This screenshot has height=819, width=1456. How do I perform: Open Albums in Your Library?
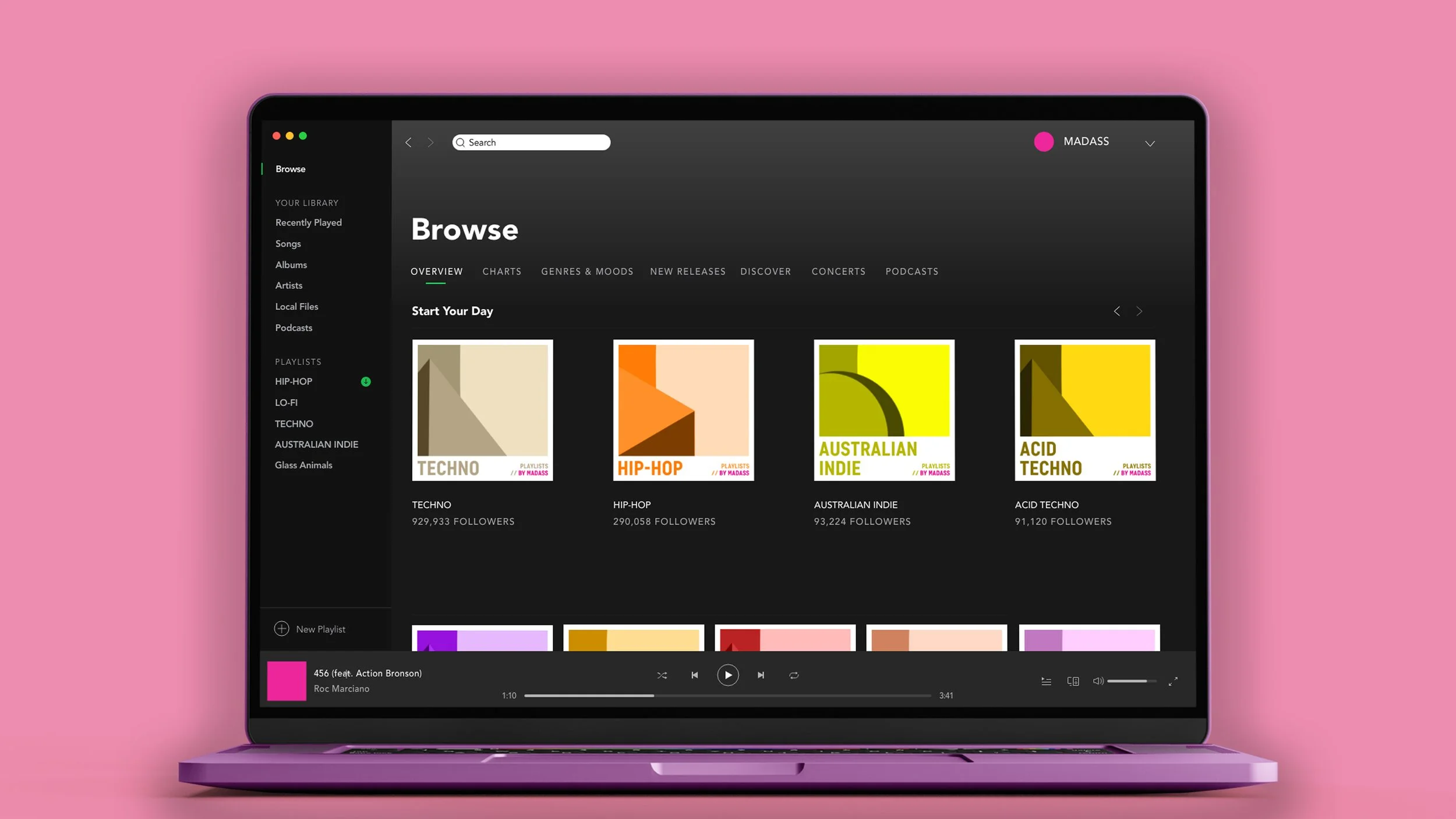(291, 264)
